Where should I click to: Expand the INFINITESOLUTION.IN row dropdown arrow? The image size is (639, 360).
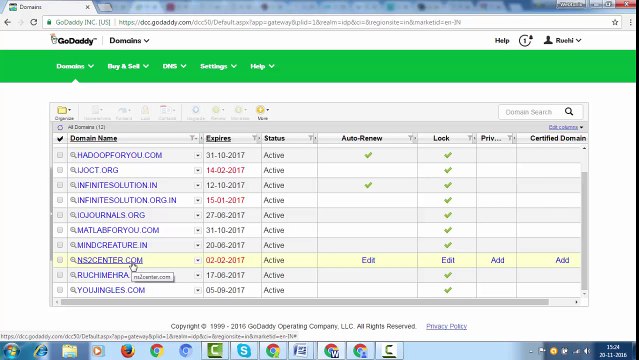198,186
